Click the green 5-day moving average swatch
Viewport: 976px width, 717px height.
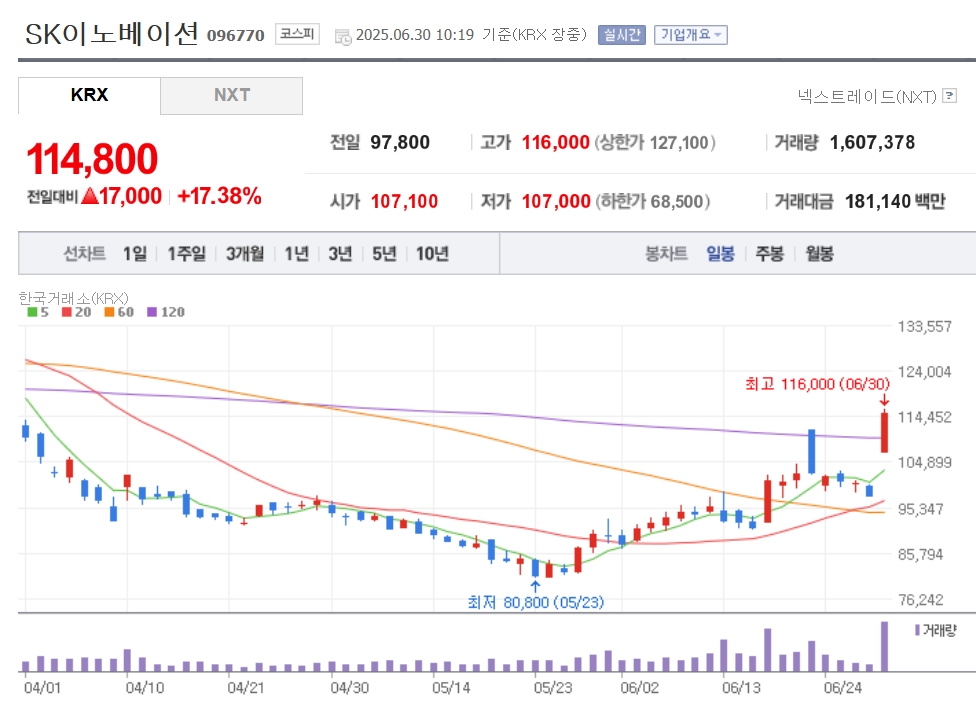(x=32, y=312)
